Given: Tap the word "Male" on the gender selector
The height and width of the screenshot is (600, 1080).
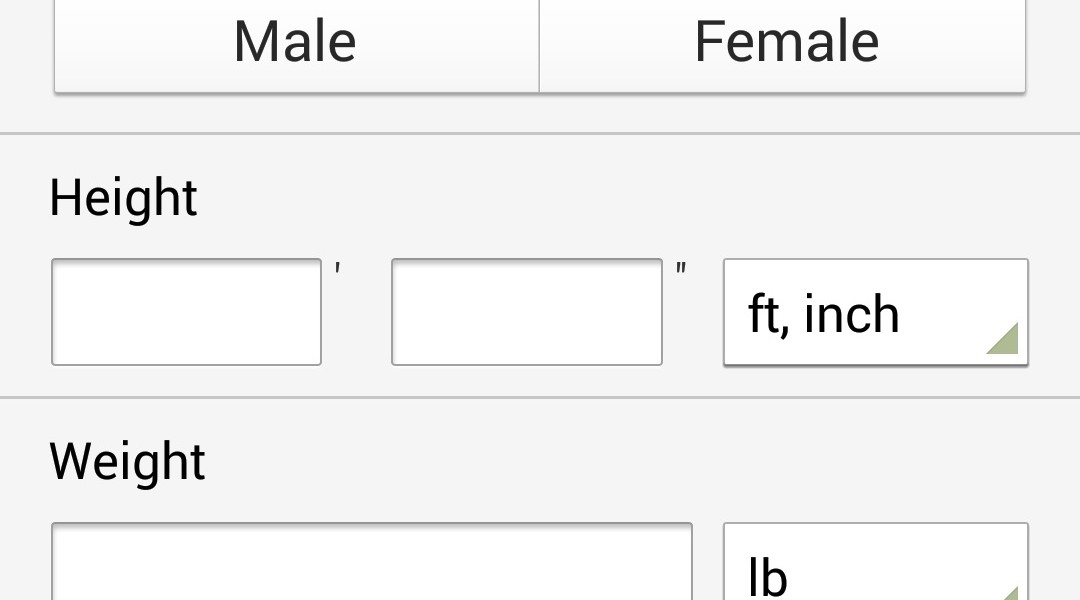Looking at the screenshot, I should pos(295,42).
